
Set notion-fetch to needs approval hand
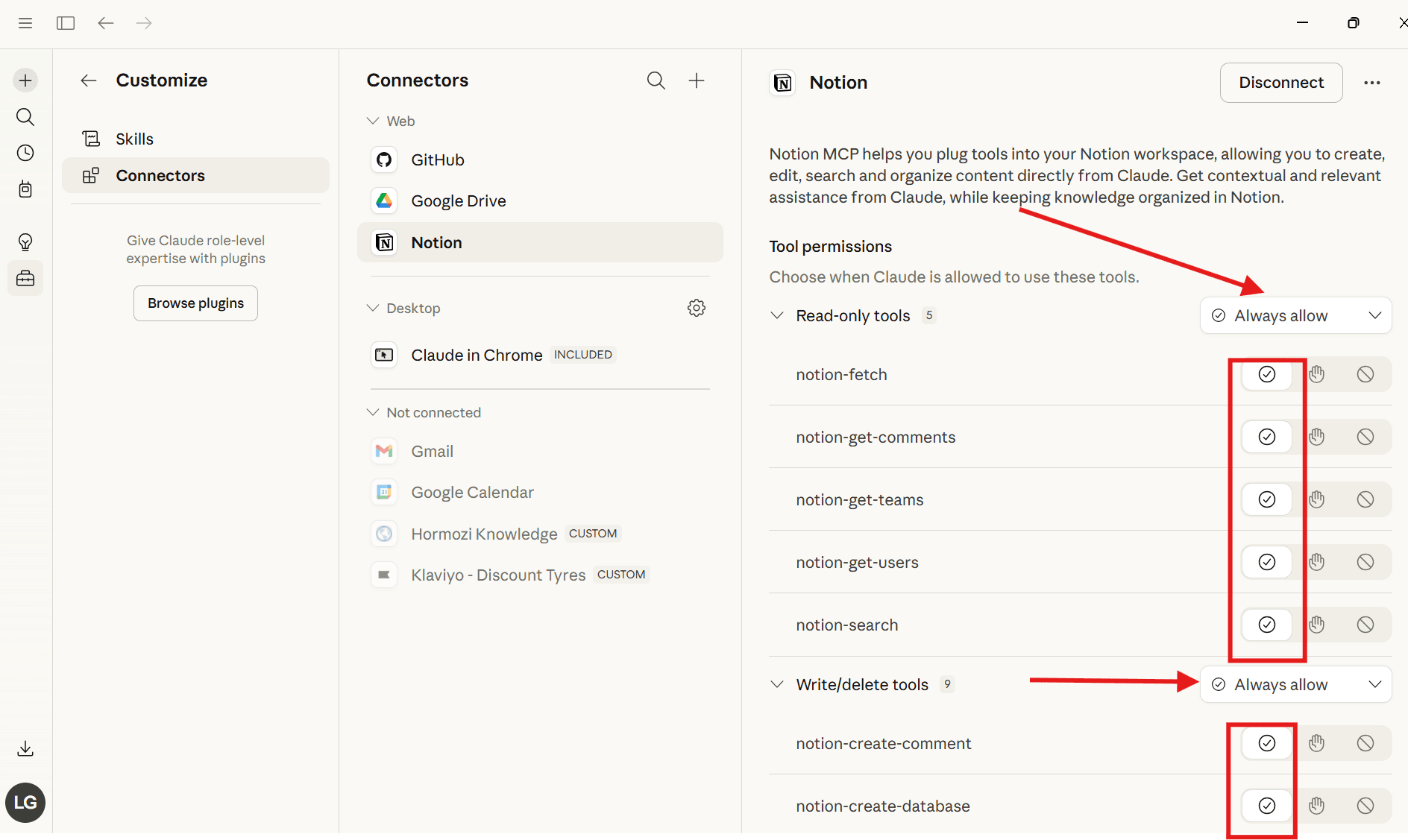tap(1316, 375)
